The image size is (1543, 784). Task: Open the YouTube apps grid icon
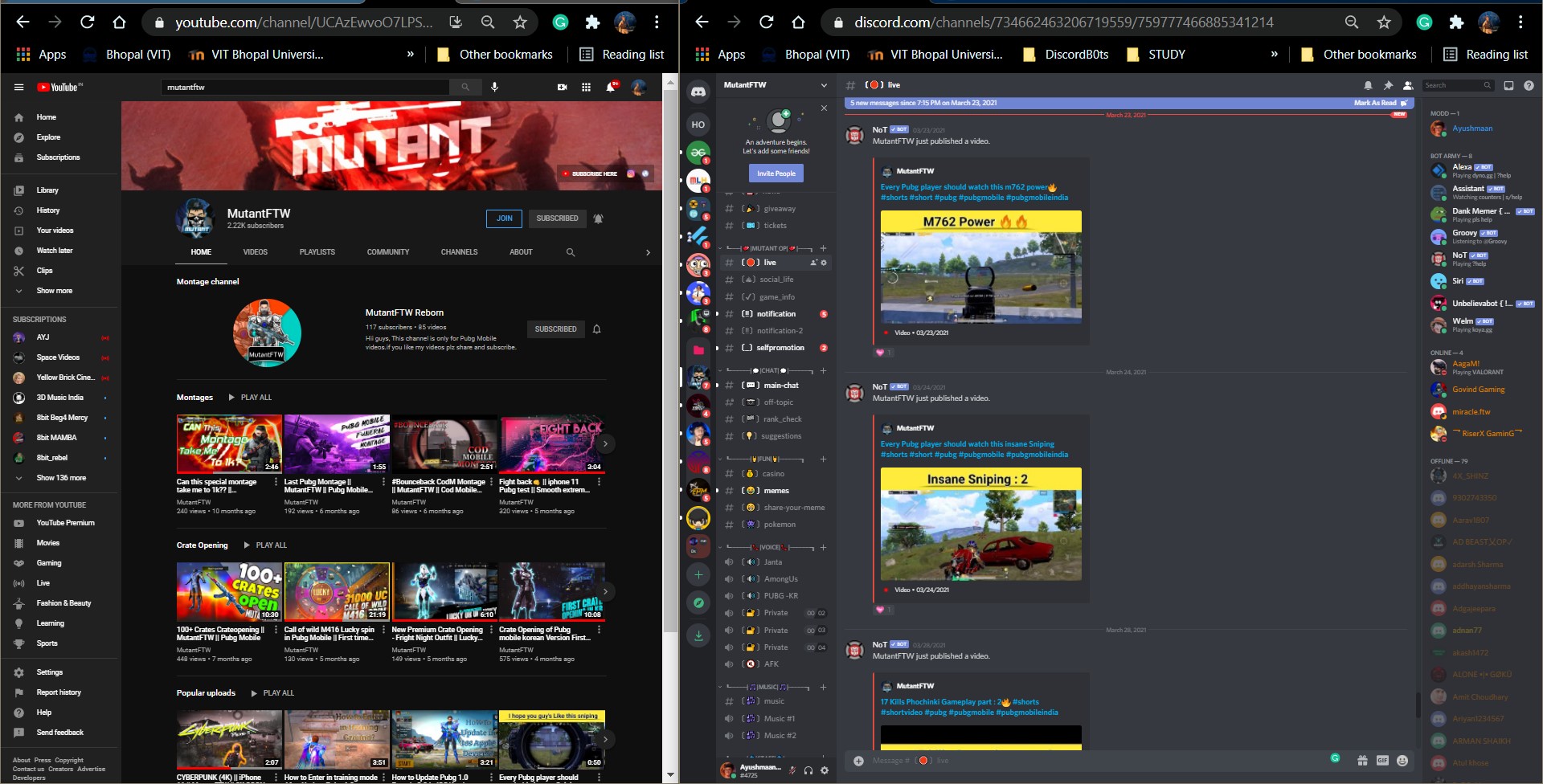point(586,87)
